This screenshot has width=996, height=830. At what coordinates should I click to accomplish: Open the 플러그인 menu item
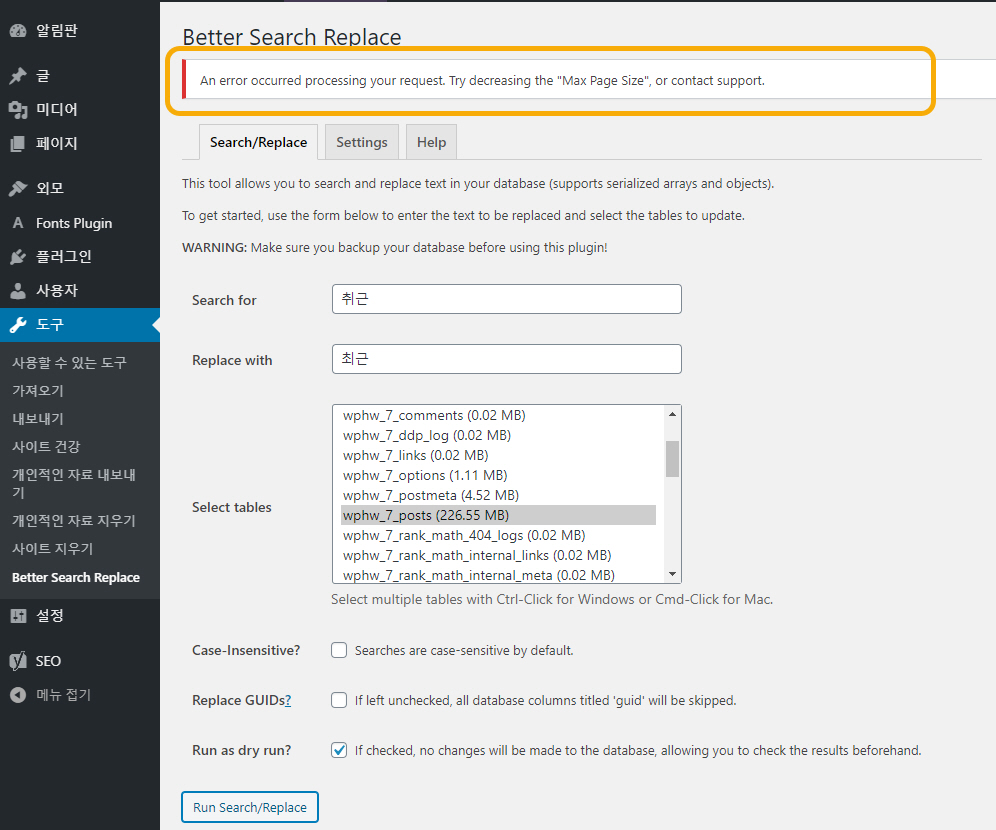coord(64,257)
